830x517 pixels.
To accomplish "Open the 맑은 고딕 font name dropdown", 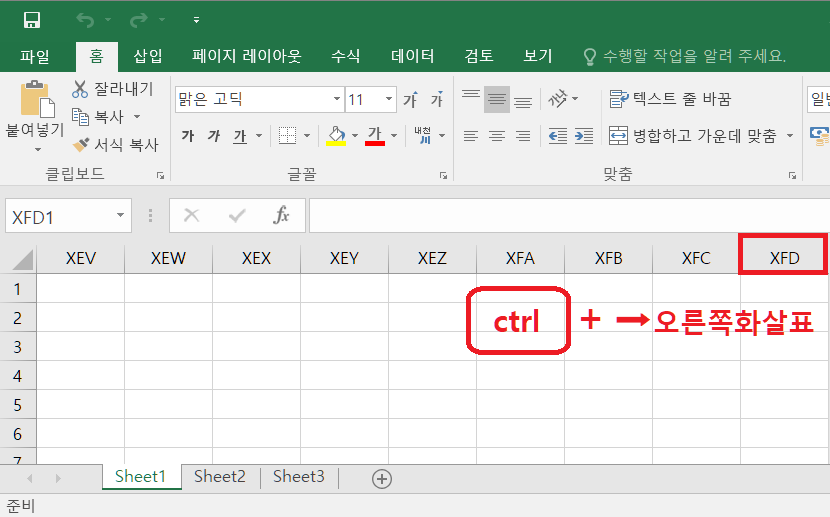I will pyautogui.click(x=337, y=99).
